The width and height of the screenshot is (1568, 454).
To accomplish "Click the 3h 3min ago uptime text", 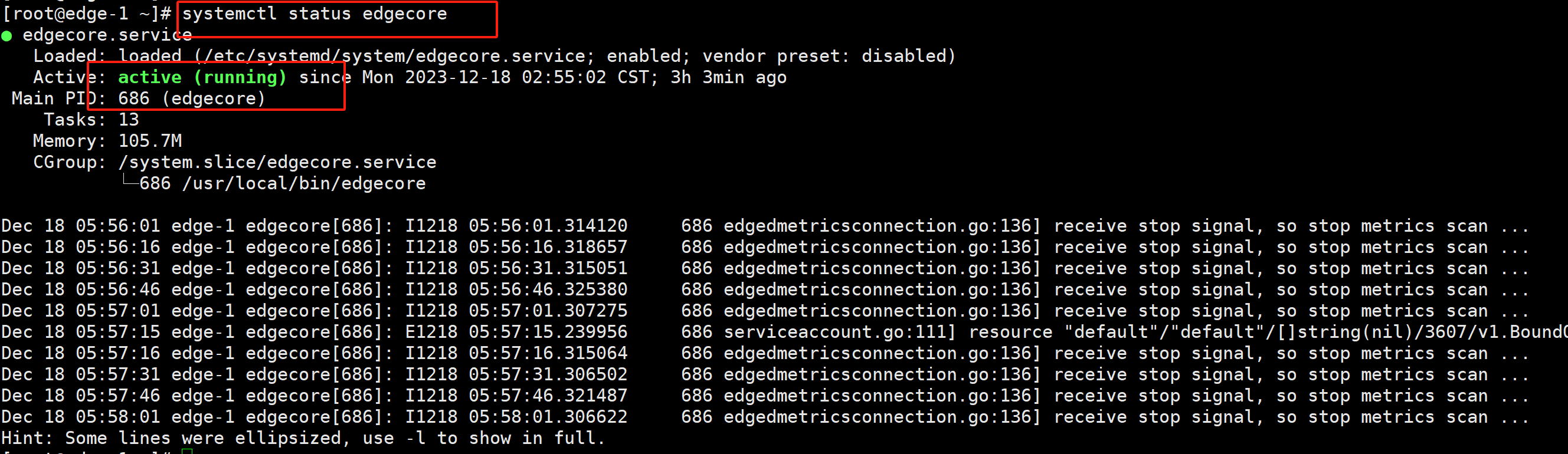I will click(x=728, y=78).
